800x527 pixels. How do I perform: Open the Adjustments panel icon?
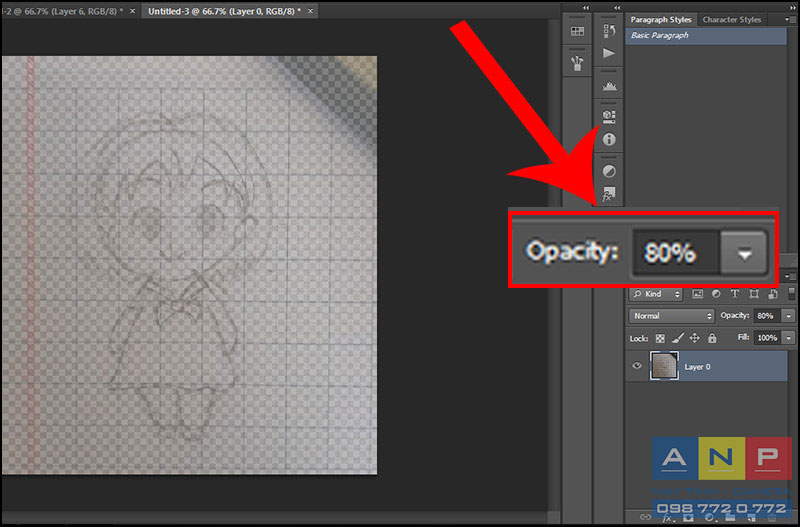609,171
